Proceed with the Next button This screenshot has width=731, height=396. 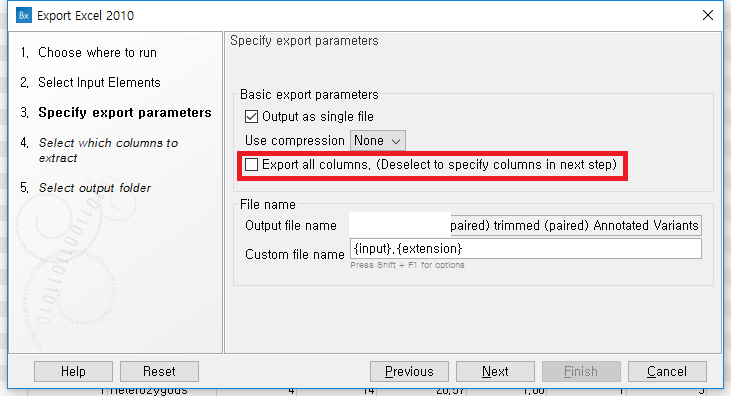[x=495, y=371]
